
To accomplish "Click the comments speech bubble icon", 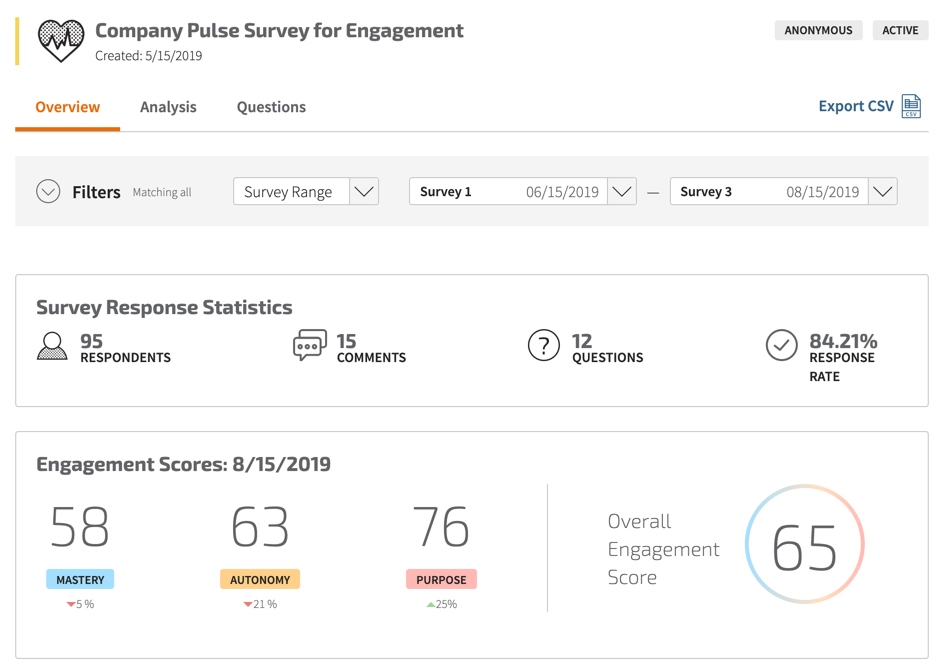I will point(309,346).
